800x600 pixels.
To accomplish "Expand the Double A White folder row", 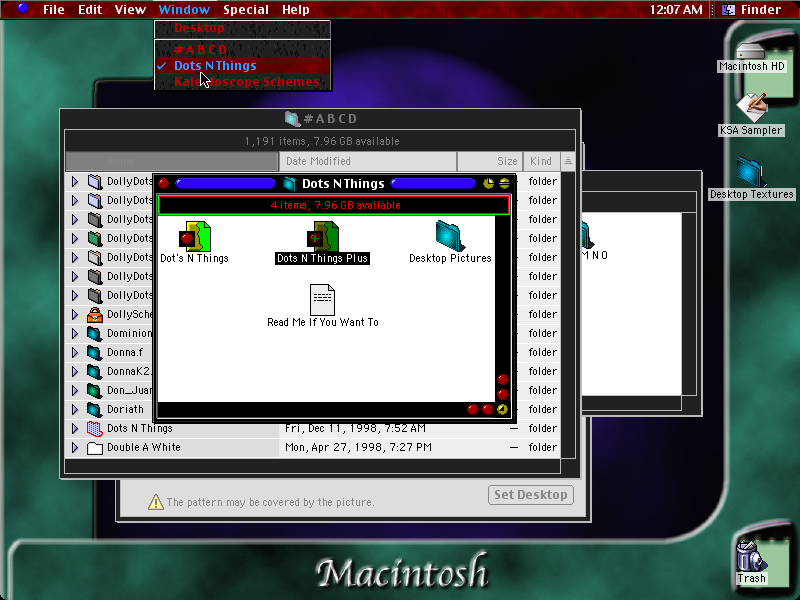I will click(75, 447).
